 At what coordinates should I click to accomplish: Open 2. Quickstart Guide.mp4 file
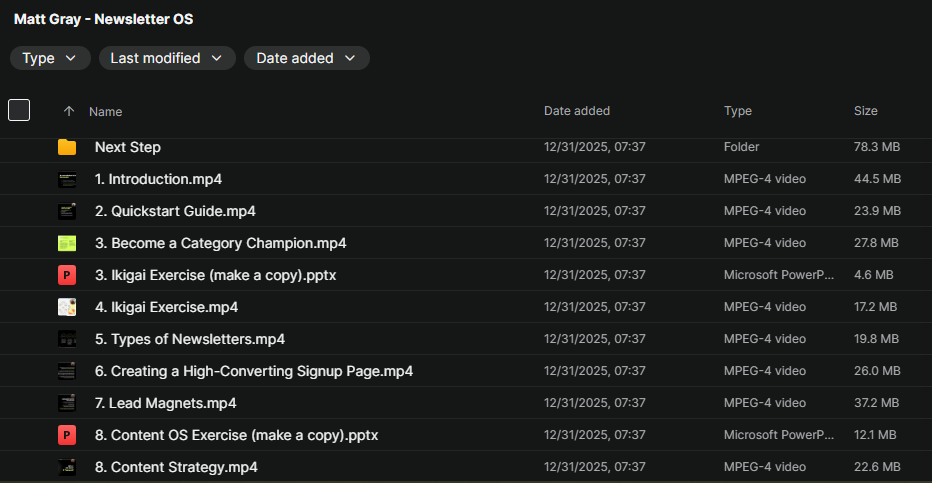(175, 211)
